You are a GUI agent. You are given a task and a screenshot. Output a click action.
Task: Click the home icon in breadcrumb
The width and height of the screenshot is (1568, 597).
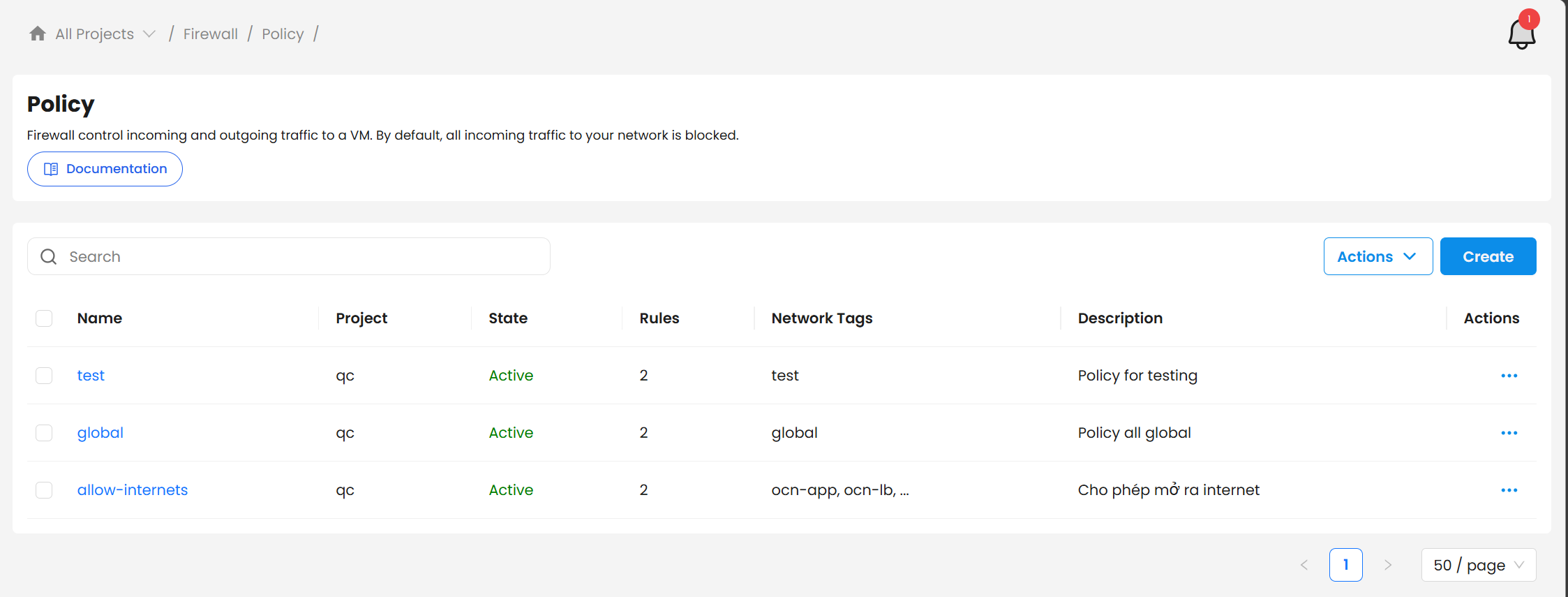[38, 34]
